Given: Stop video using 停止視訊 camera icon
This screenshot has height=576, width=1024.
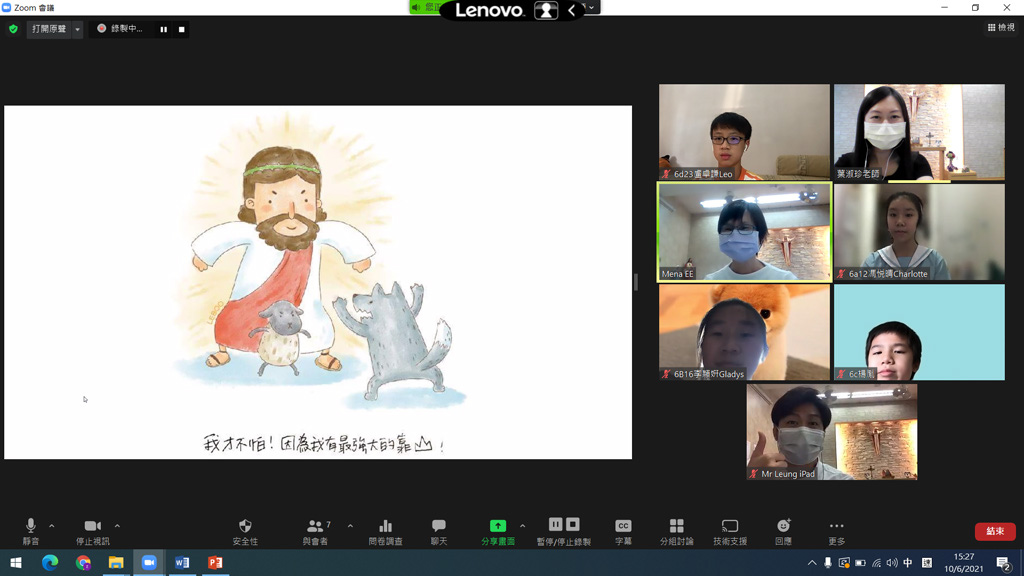Looking at the screenshot, I should [x=93, y=526].
